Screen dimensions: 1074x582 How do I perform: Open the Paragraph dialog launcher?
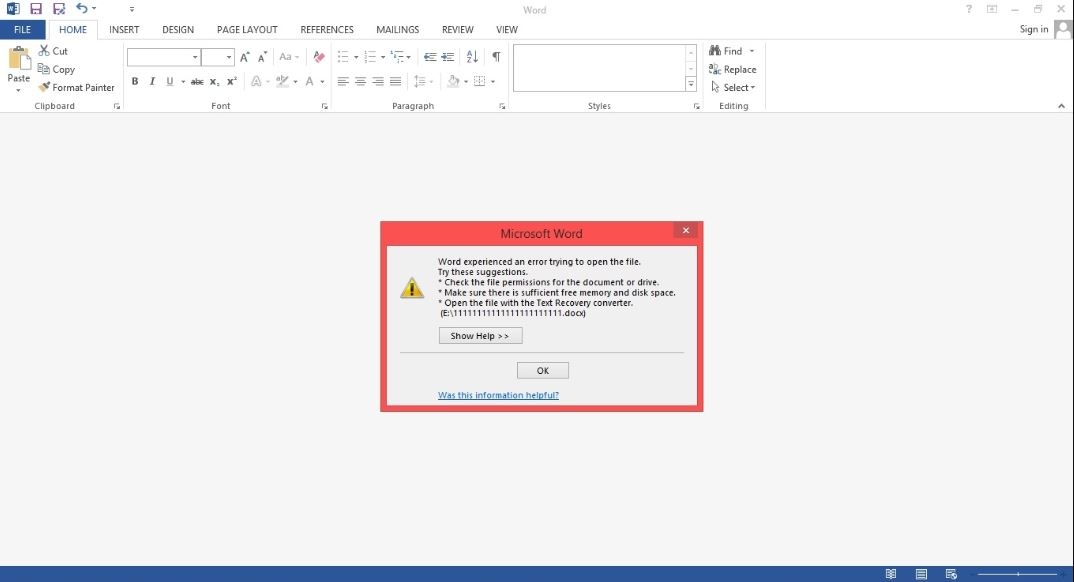pyautogui.click(x=502, y=106)
